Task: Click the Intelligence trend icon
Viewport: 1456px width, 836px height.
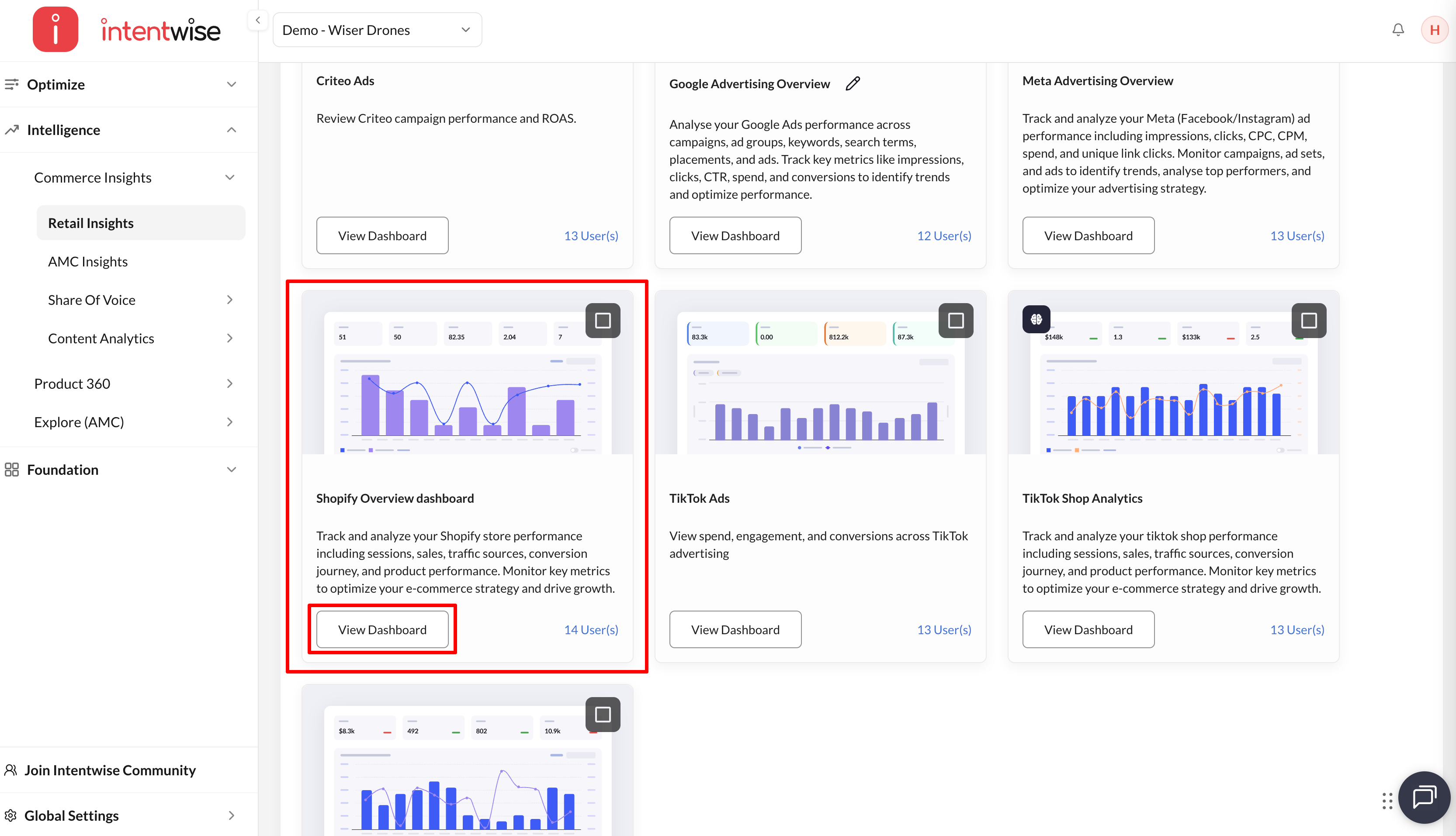Action: click(11, 130)
